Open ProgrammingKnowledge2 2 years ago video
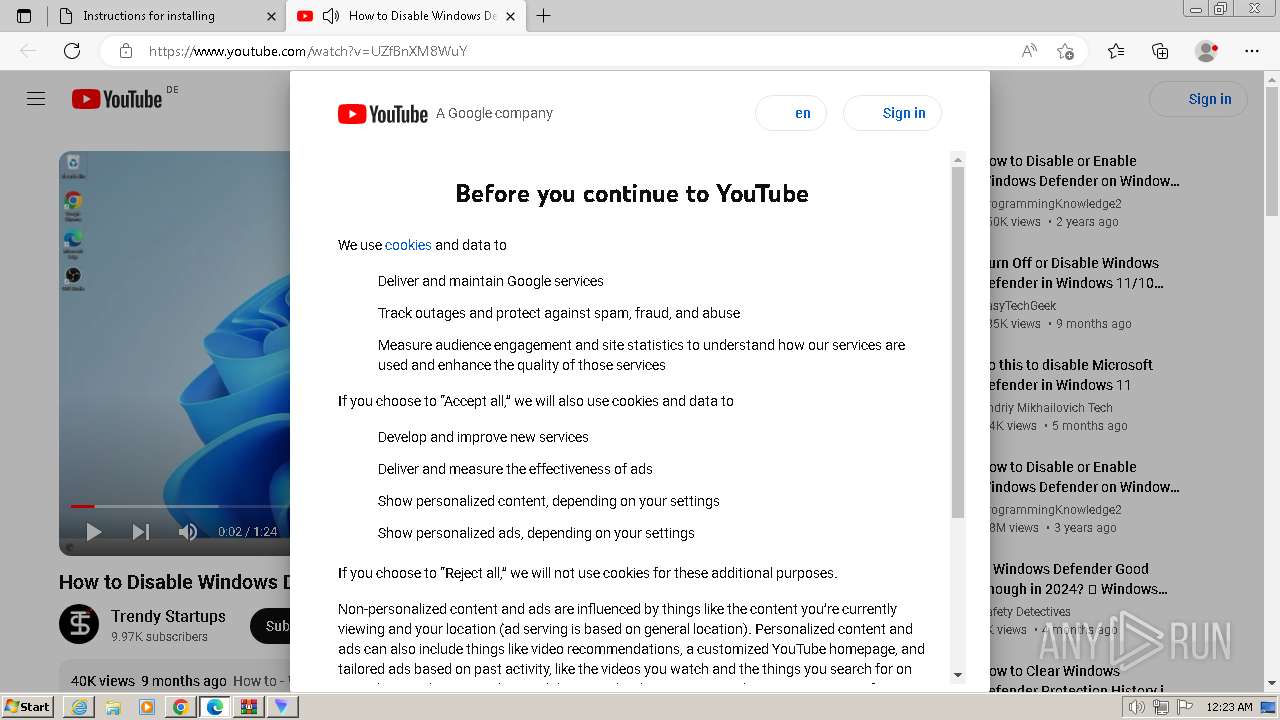 pos(1084,171)
